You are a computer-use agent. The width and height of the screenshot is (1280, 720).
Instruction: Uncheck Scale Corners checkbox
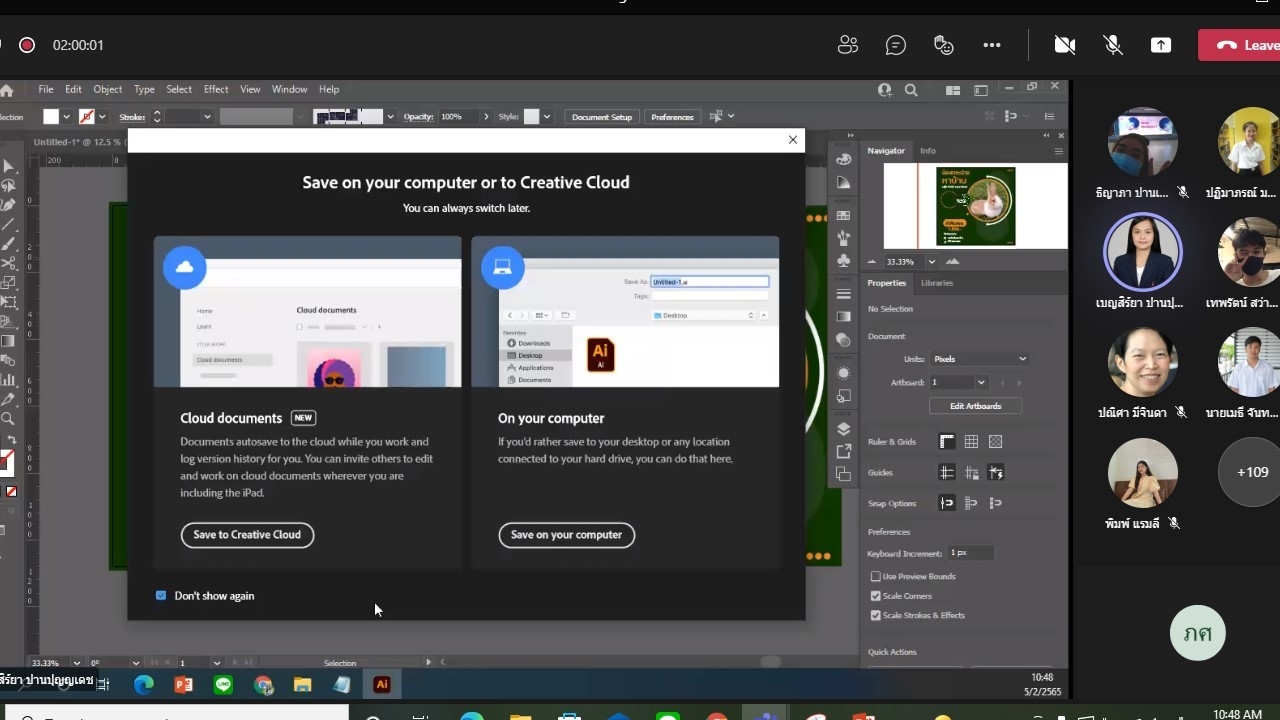tap(876, 596)
